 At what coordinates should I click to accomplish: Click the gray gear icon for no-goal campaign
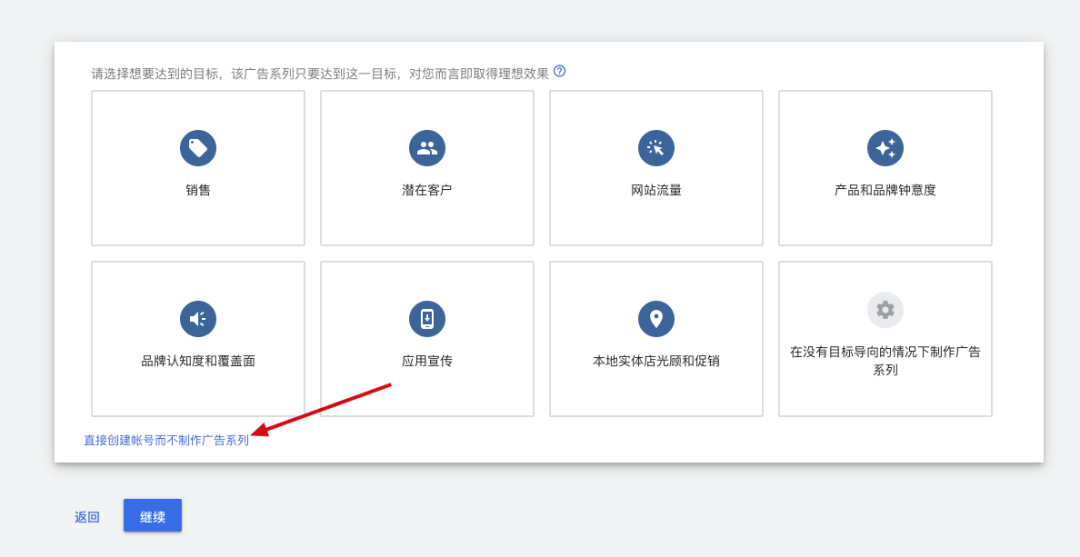pos(885,310)
